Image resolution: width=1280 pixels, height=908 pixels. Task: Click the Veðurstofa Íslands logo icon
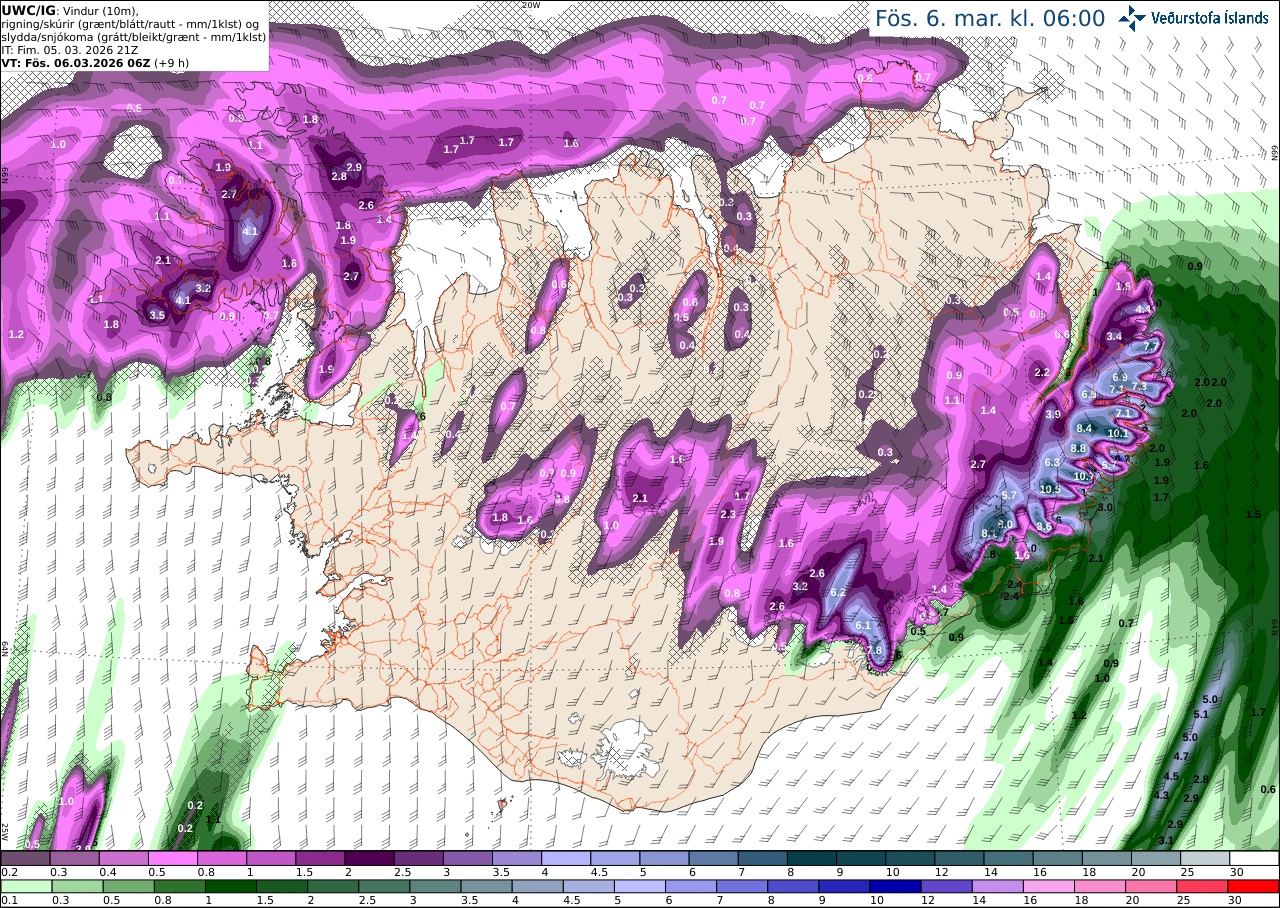(x=1132, y=17)
